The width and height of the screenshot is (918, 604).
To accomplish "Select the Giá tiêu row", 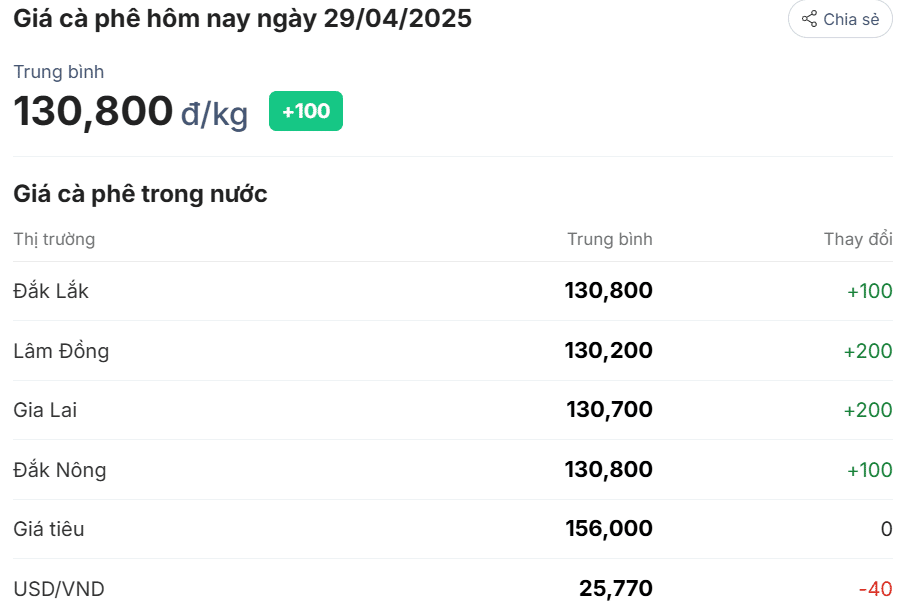I will tap(453, 529).
